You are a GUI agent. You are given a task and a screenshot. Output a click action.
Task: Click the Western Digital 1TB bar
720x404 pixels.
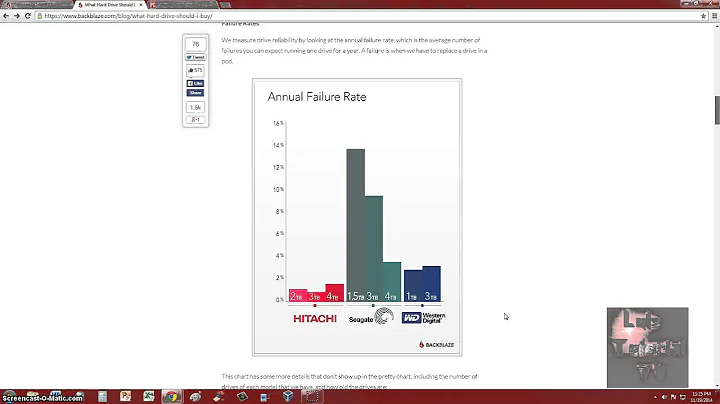pos(413,286)
